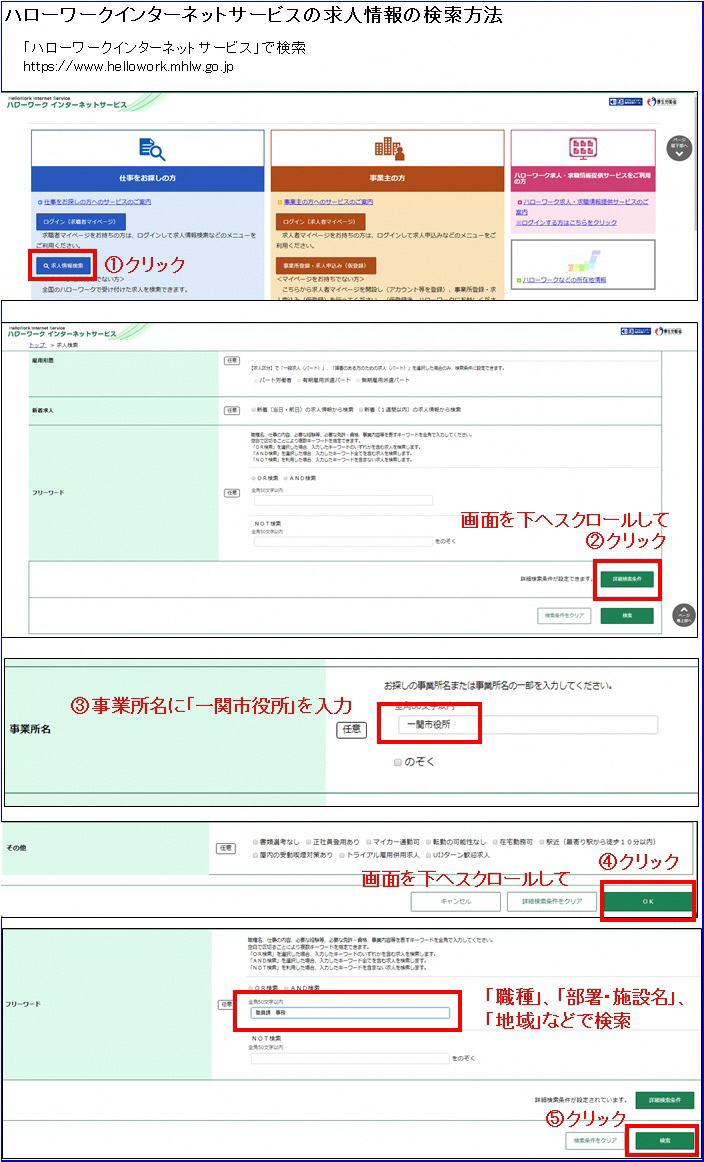Click the page-down arrow circle on top page
This screenshot has width=704, height=1162.
(x=680, y=147)
